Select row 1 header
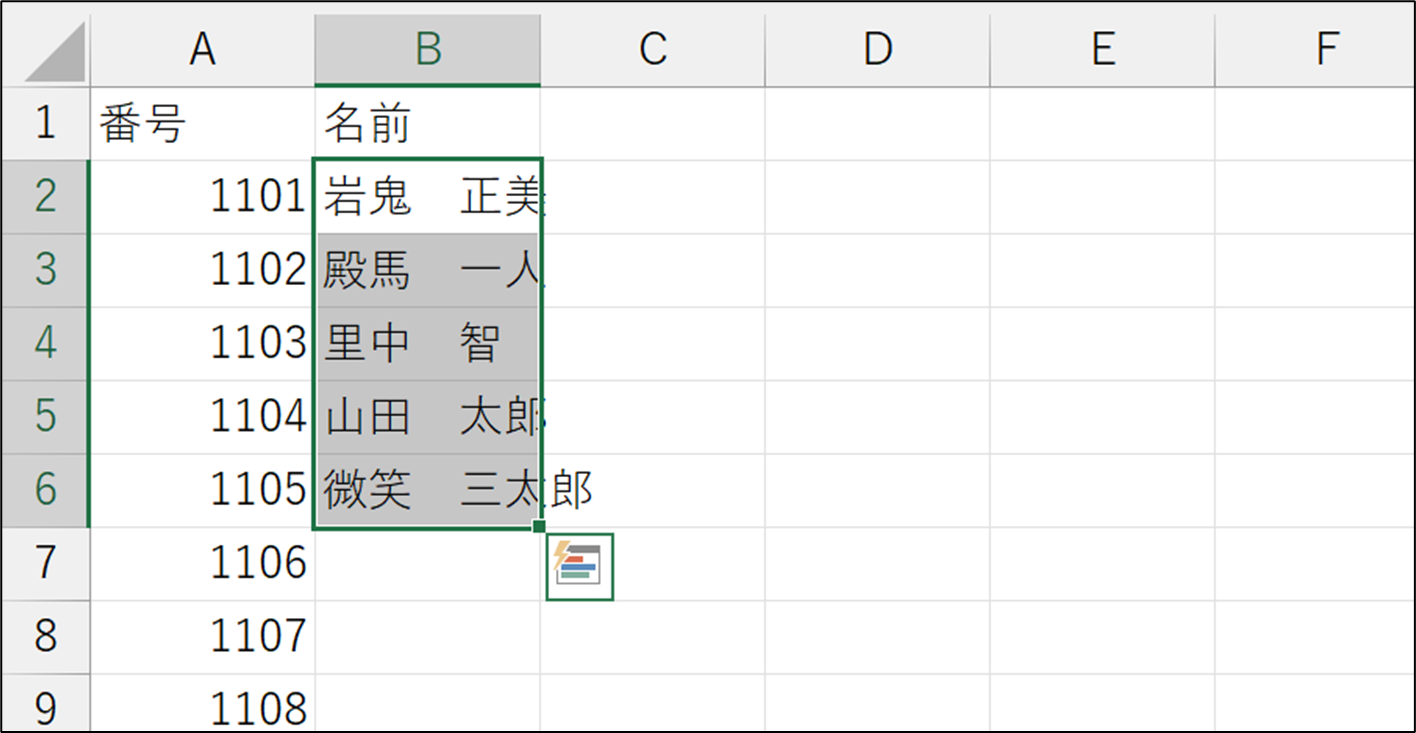Image resolution: width=1416 pixels, height=733 pixels. pos(46,124)
